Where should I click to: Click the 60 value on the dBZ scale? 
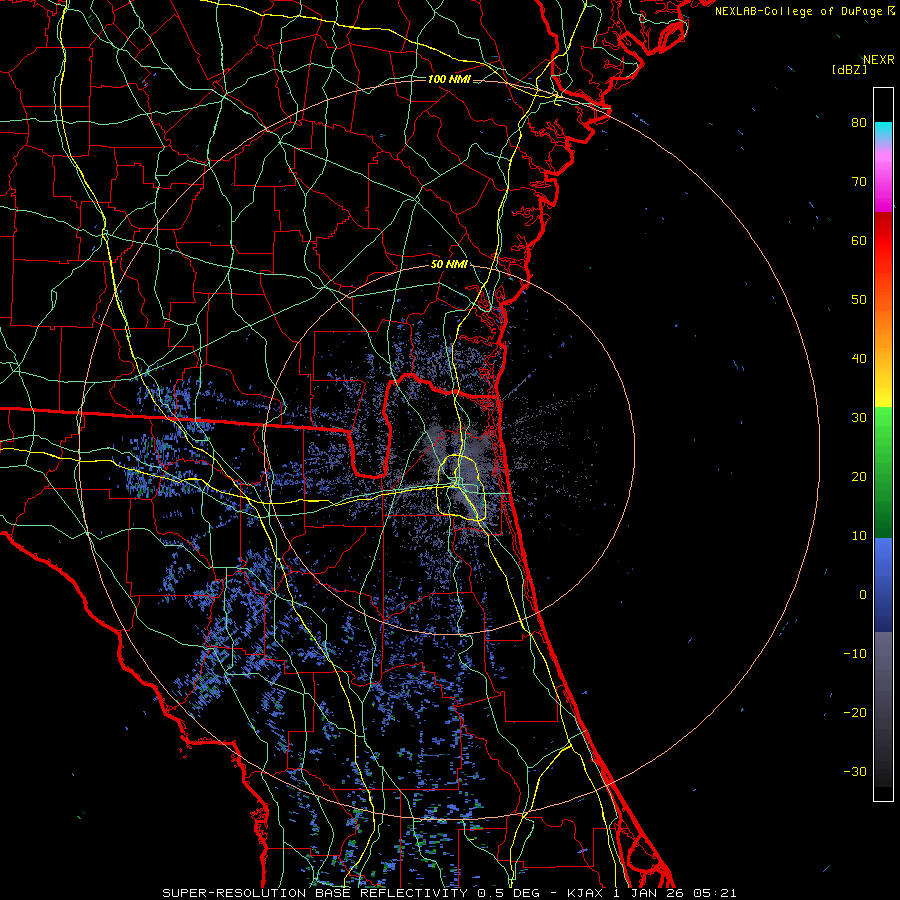[859, 240]
